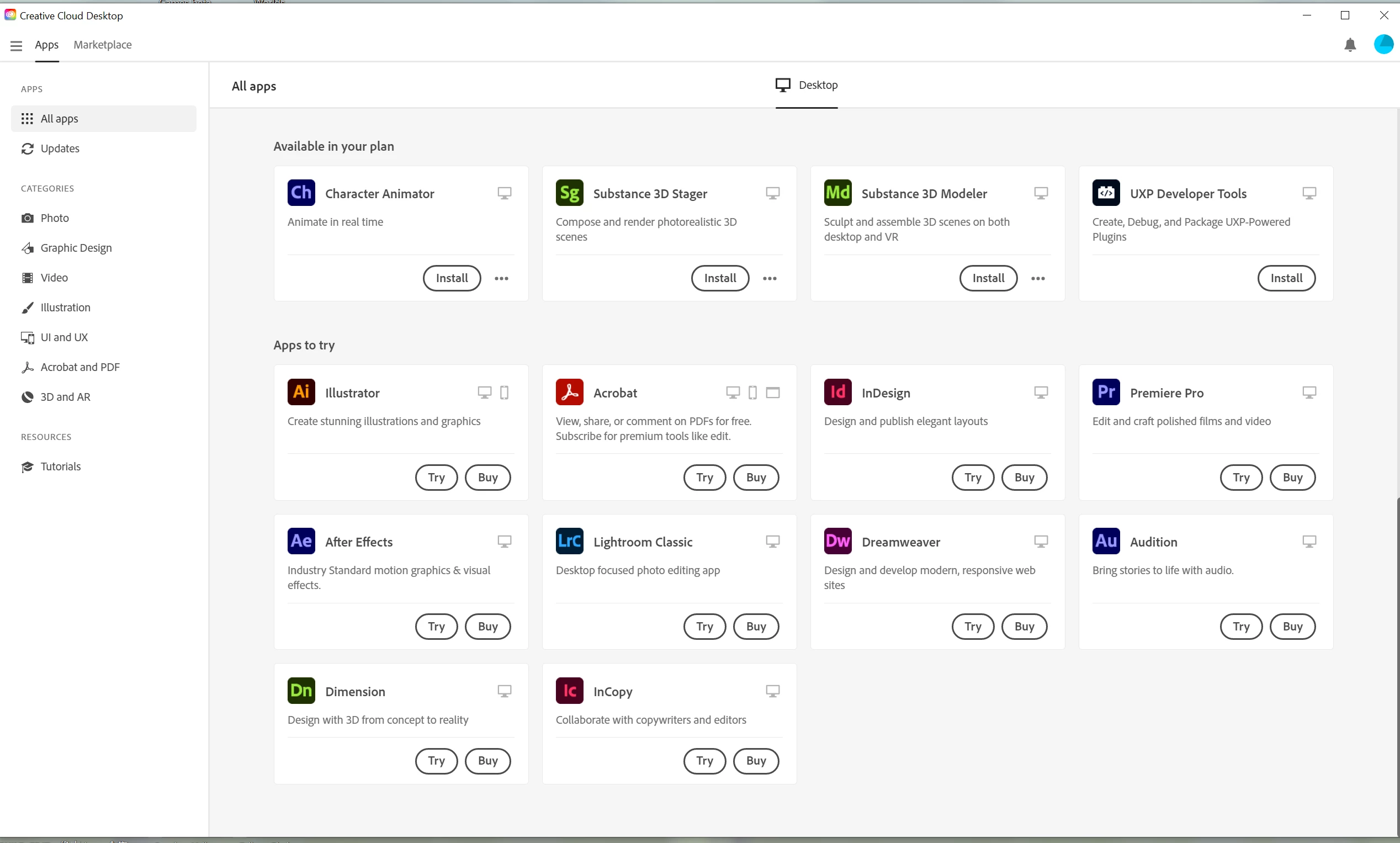The image size is (1400, 843).
Task: Switch to the Marketplace tab
Action: click(102, 45)
